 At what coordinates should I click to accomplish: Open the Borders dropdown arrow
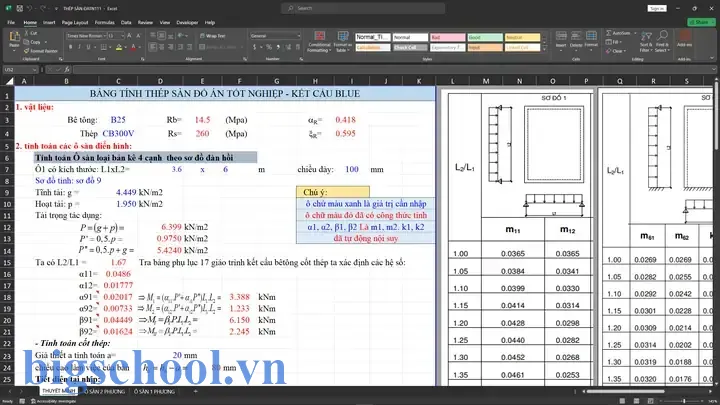tap(110, 47)
